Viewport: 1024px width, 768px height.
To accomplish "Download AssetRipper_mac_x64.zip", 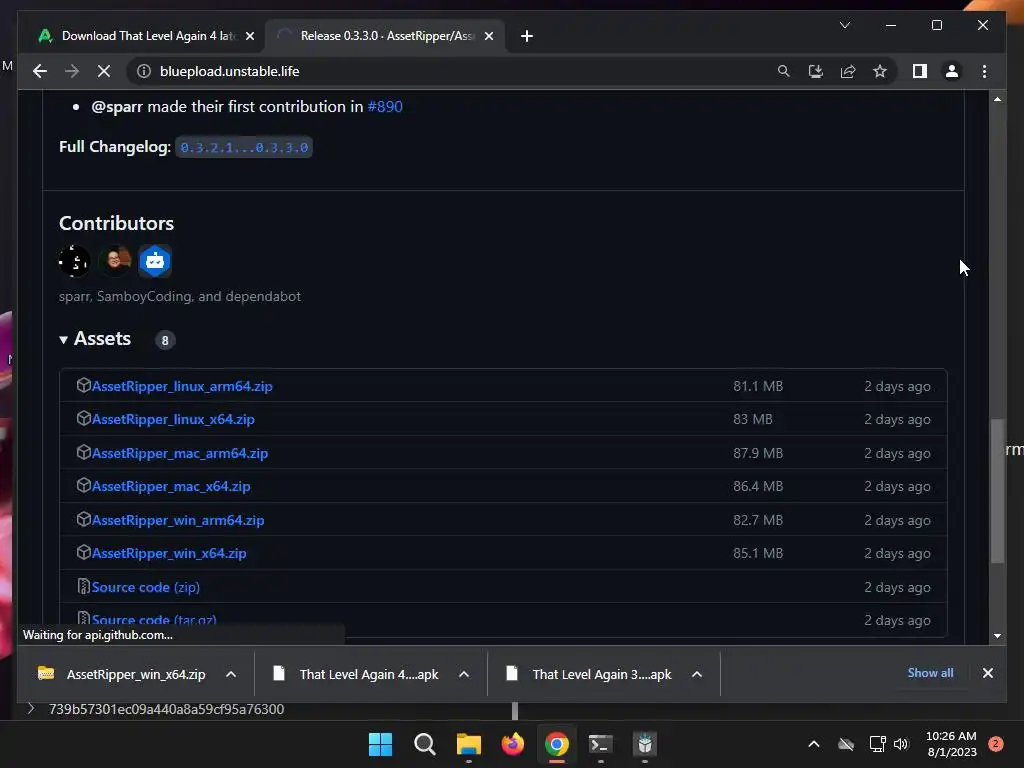I will coord(171,487).
